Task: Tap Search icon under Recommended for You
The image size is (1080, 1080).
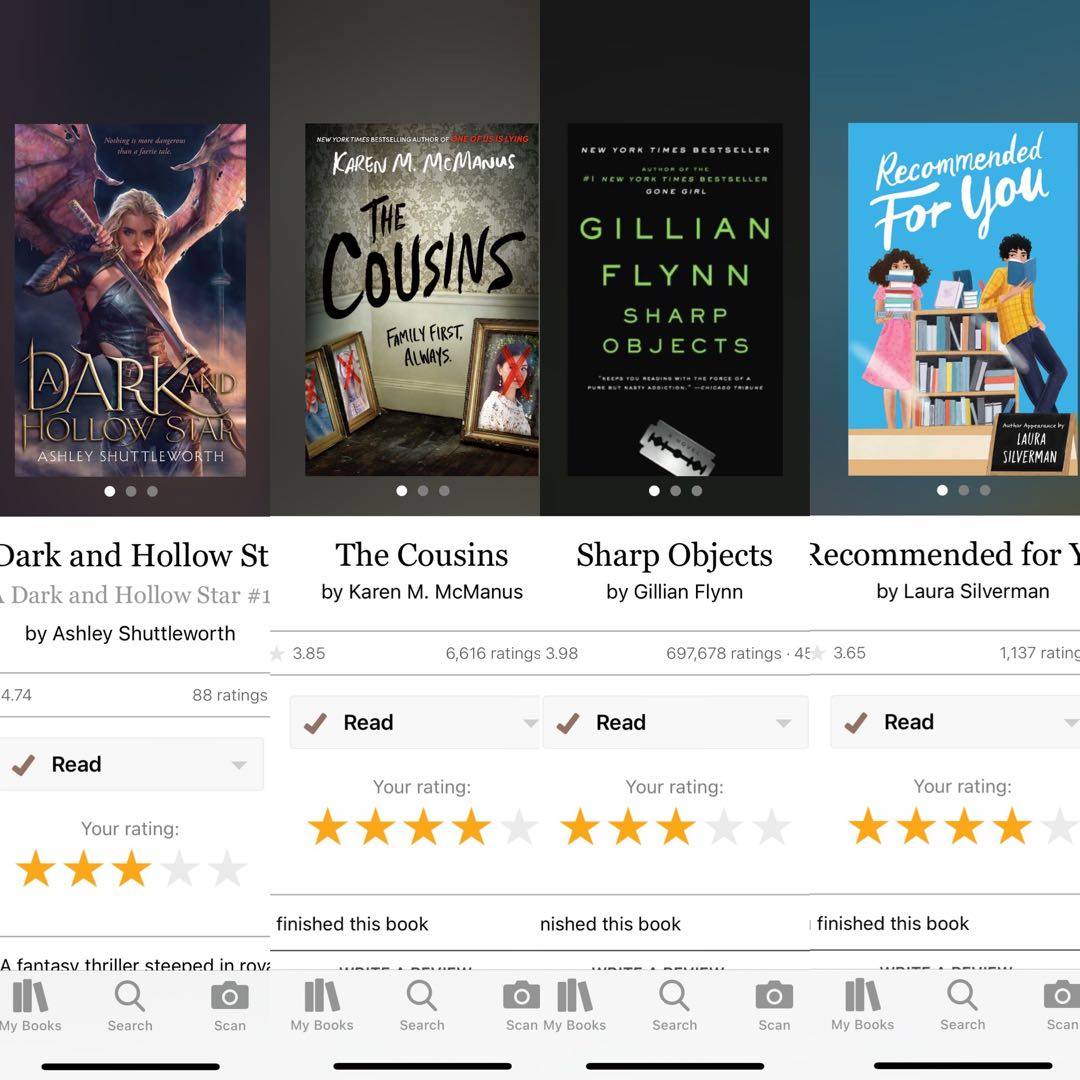Action: pyautogui.click(x=962, y=995)
